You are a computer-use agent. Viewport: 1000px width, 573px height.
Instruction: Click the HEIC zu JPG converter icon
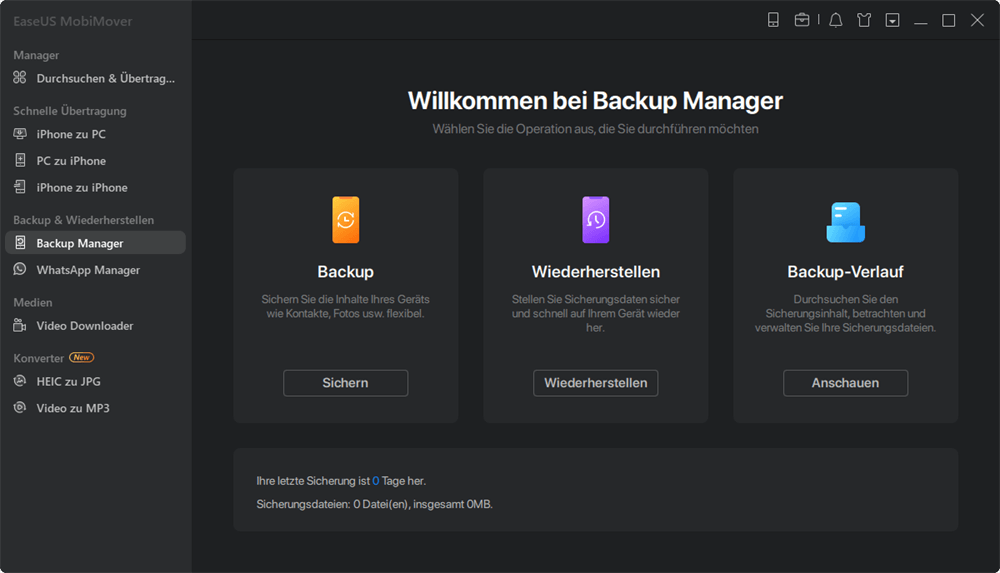coord(20,381)
